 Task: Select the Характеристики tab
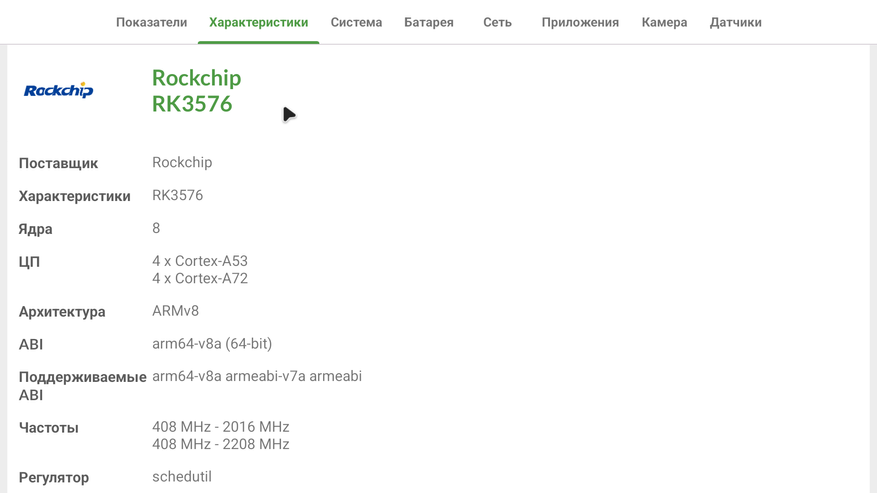point(258,22)
